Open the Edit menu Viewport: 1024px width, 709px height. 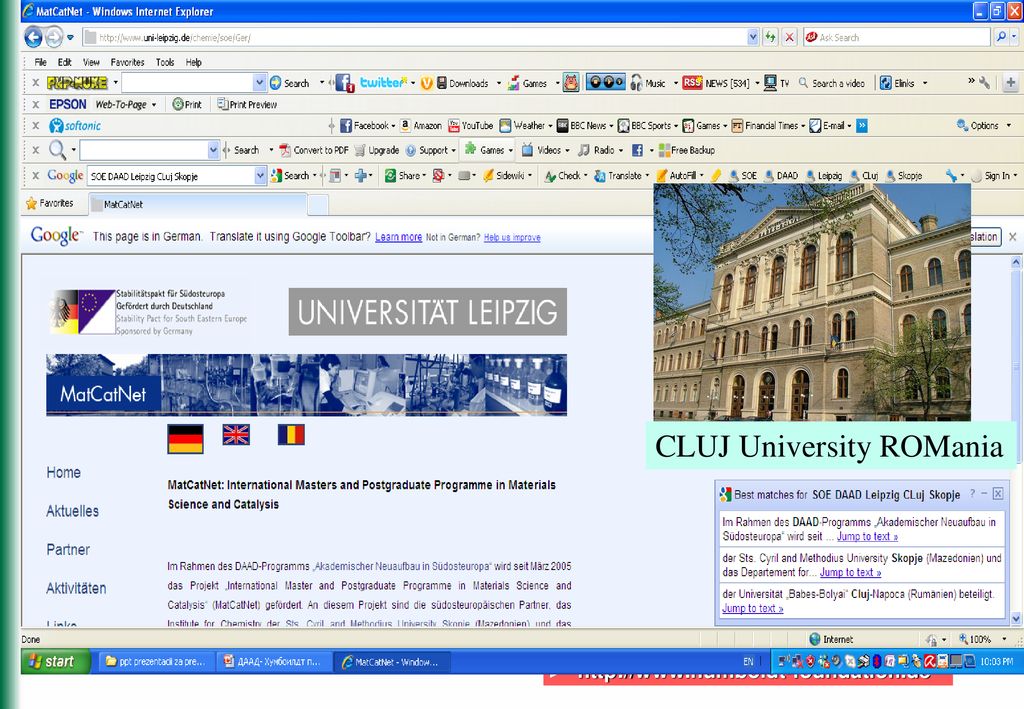tap(65, 63)
